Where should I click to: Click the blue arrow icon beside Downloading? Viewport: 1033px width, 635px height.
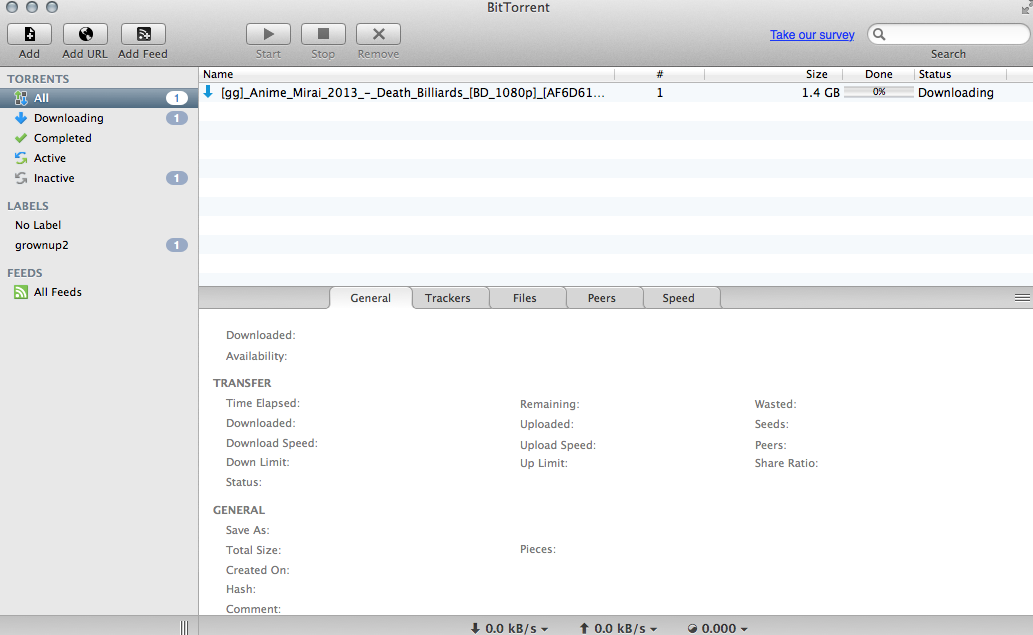(21, 118)
